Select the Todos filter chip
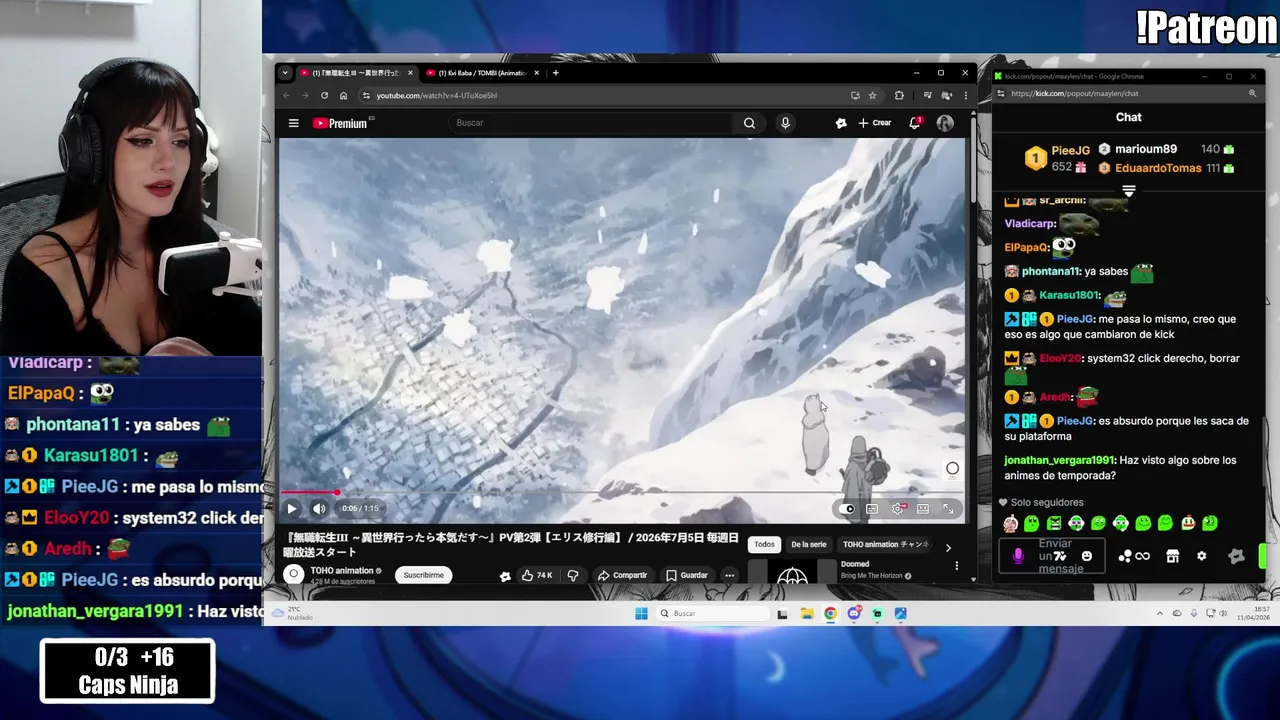This screenshot has height=720, width=1280. 764,545
